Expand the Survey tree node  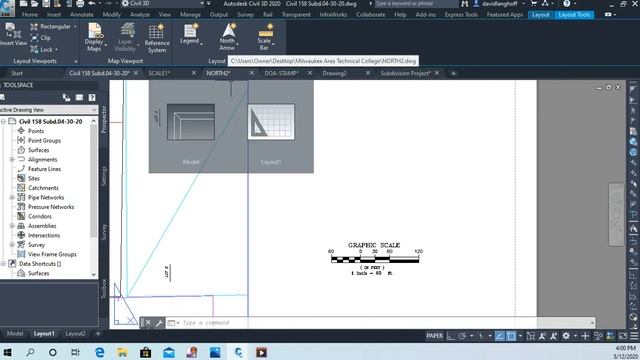(12, 245)
